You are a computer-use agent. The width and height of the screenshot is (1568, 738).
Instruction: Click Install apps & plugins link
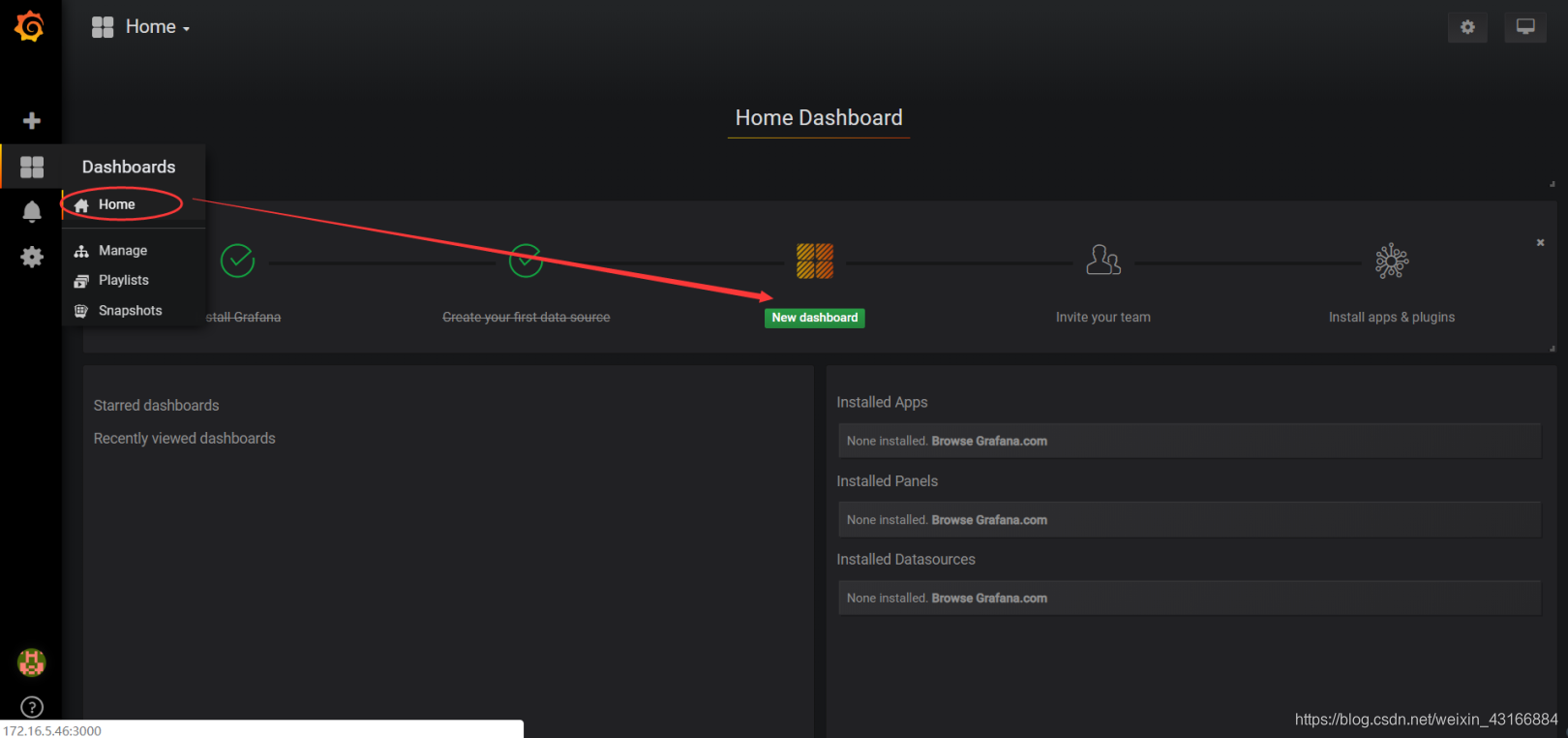coord(1392,317)
